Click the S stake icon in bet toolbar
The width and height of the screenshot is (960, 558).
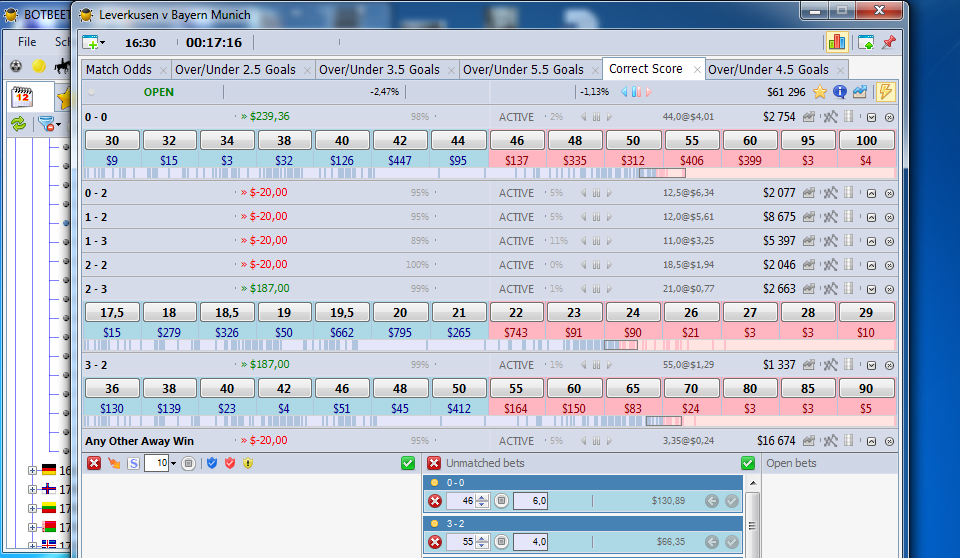[x=133, y=464]
